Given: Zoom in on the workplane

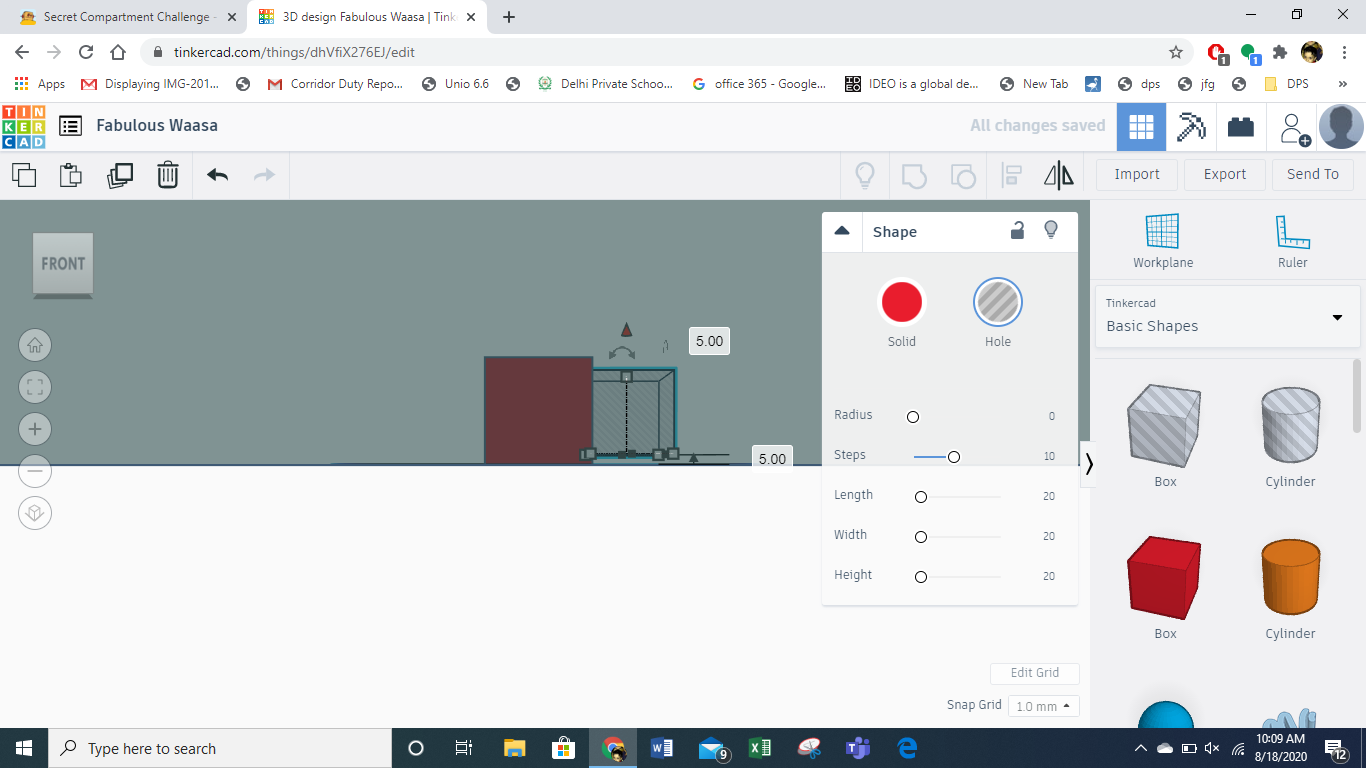Looking at the screenshot, I should tap(35, 429).
